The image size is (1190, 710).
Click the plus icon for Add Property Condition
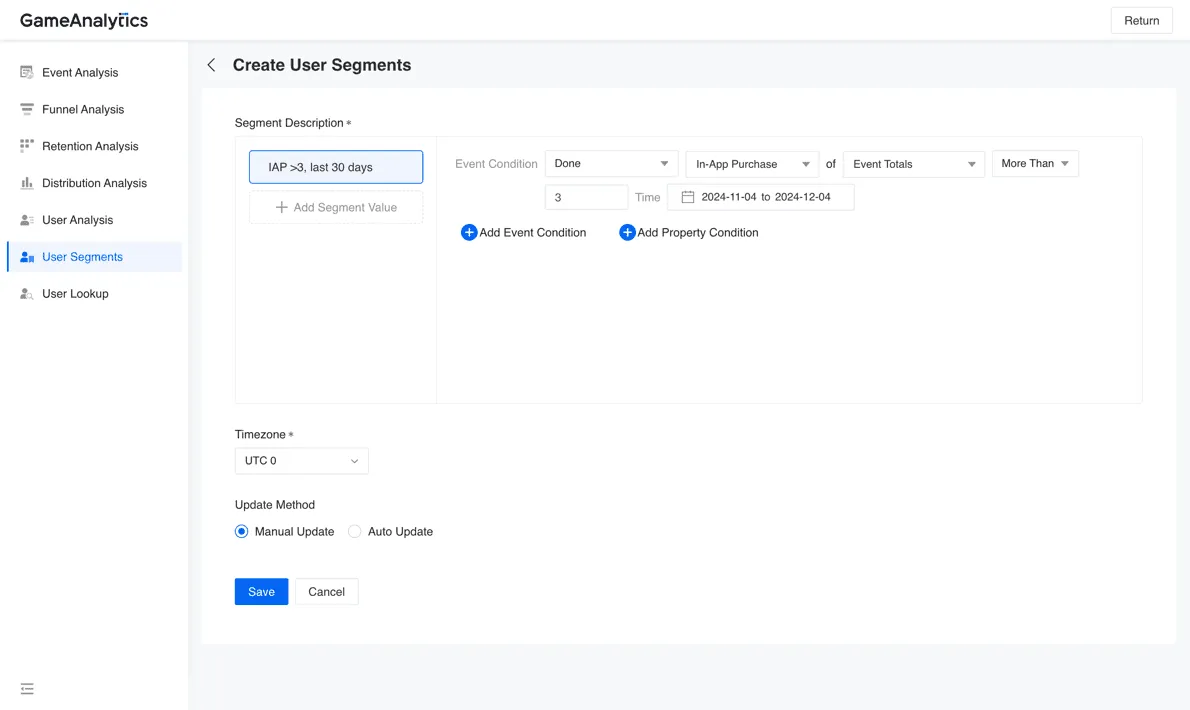pyautogui.click(x=627, y=232)
